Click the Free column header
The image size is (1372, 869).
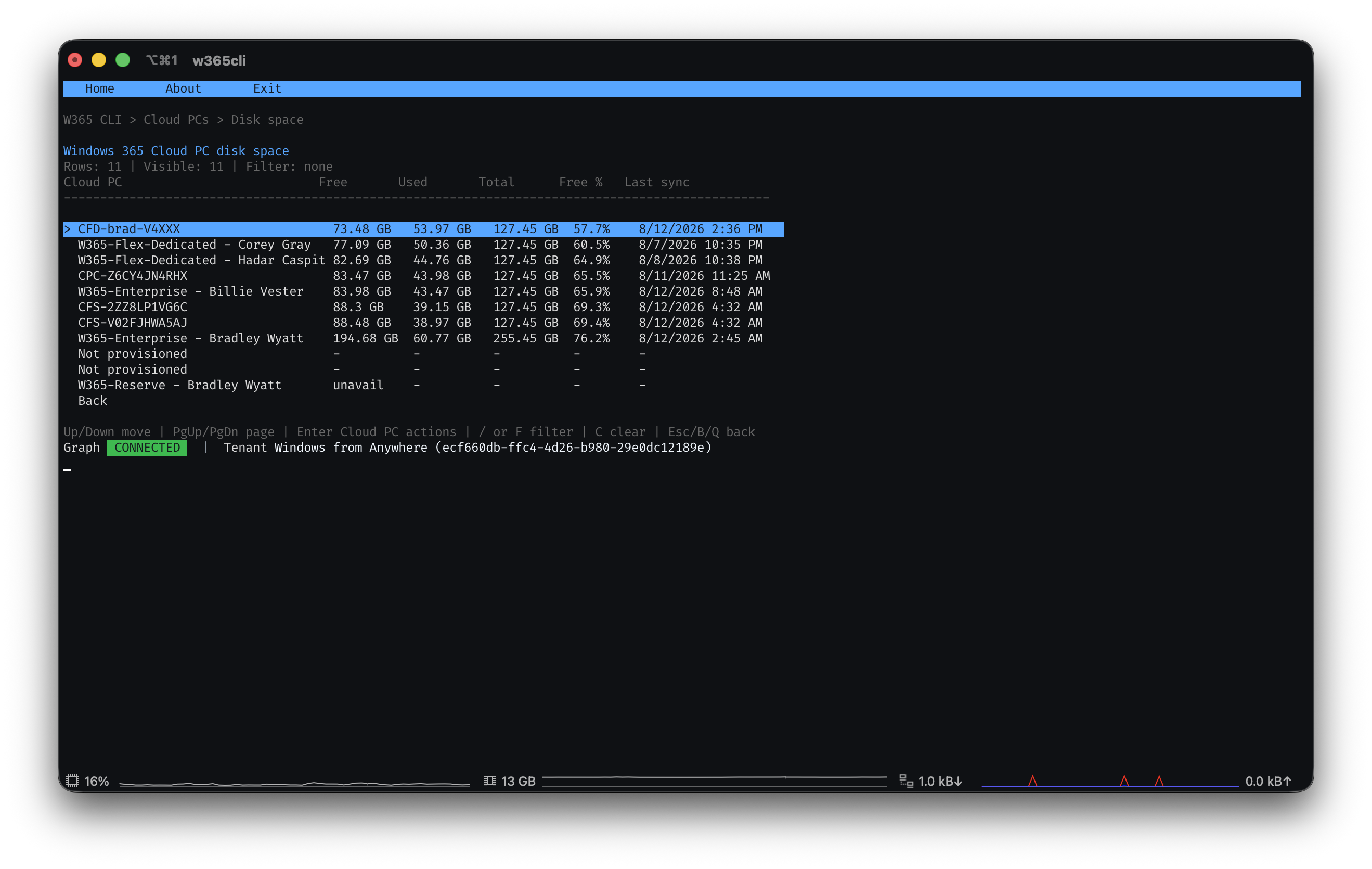(x=333, y=182)
